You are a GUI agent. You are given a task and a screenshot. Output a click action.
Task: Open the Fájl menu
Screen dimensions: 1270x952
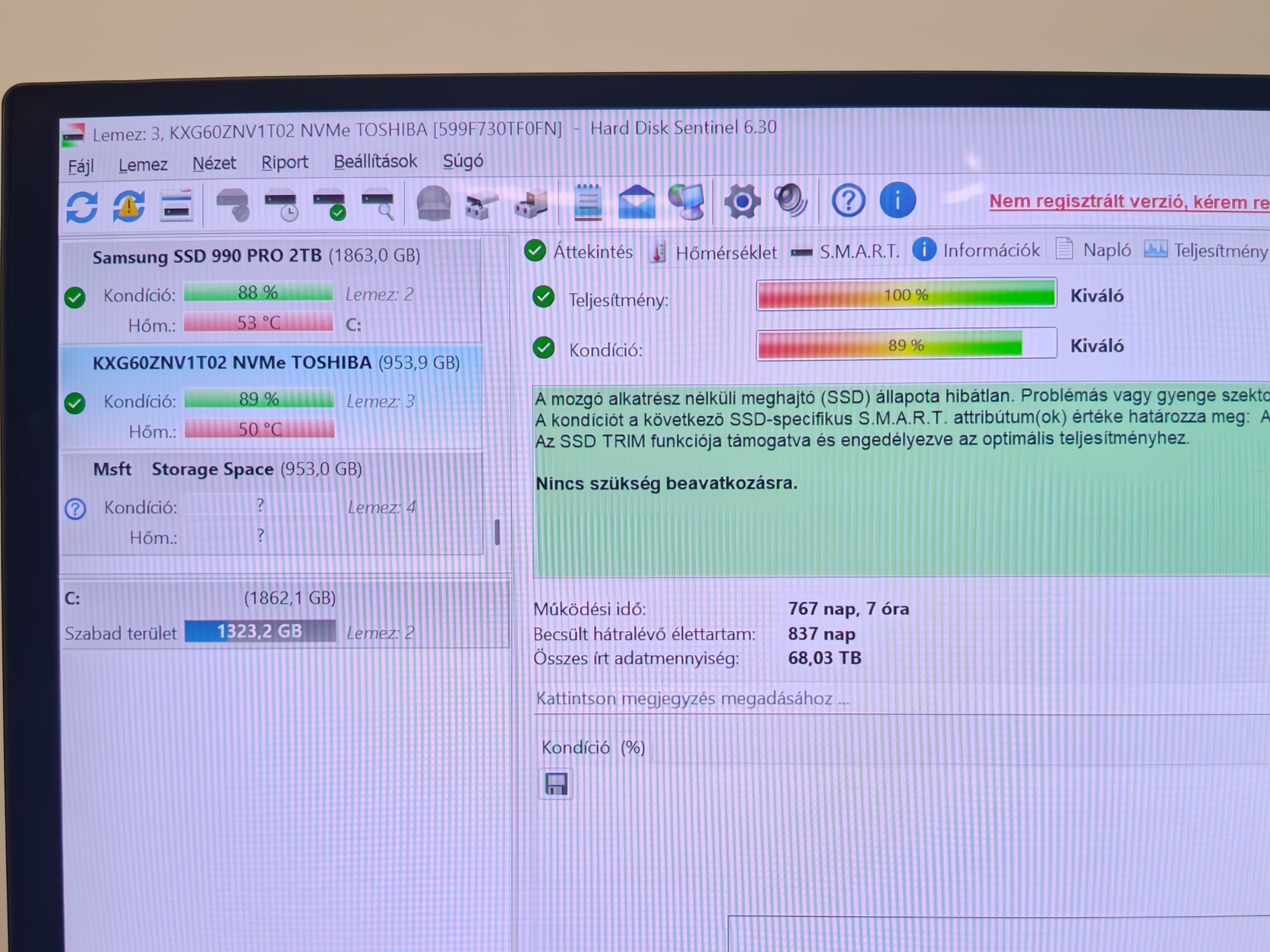81,165
